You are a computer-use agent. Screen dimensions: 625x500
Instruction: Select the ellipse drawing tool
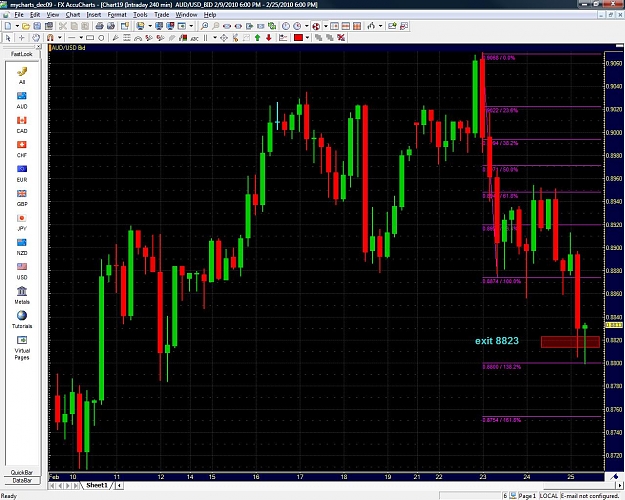[101, 38]
